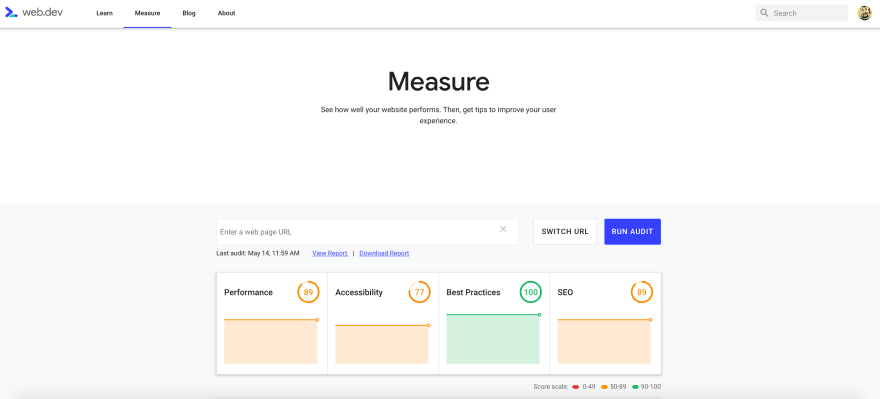
Task: Click the search magnifier icon
Action: [x=764, y=13]
